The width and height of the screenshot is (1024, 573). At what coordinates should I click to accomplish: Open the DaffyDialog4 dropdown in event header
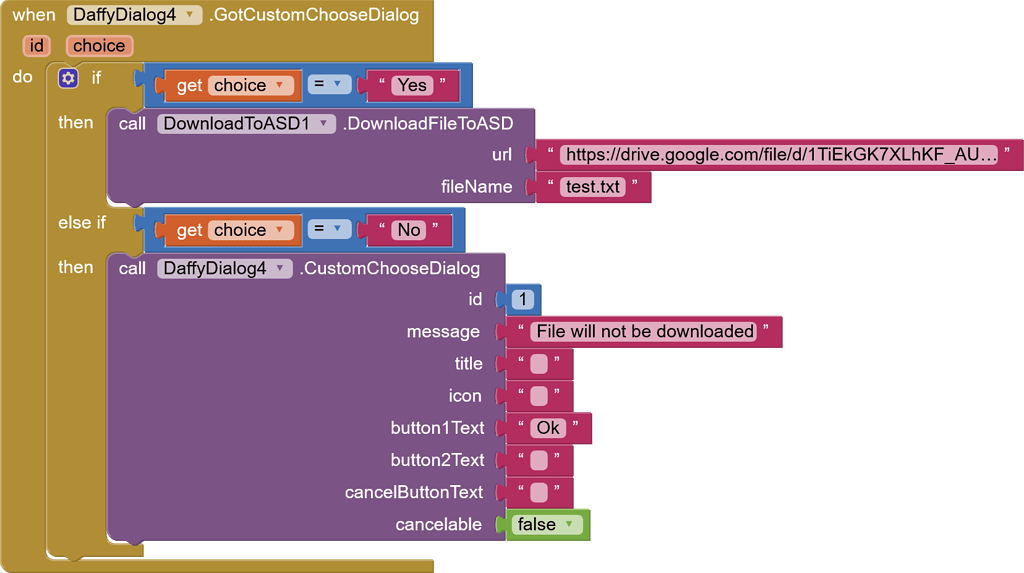coord(189,15)
